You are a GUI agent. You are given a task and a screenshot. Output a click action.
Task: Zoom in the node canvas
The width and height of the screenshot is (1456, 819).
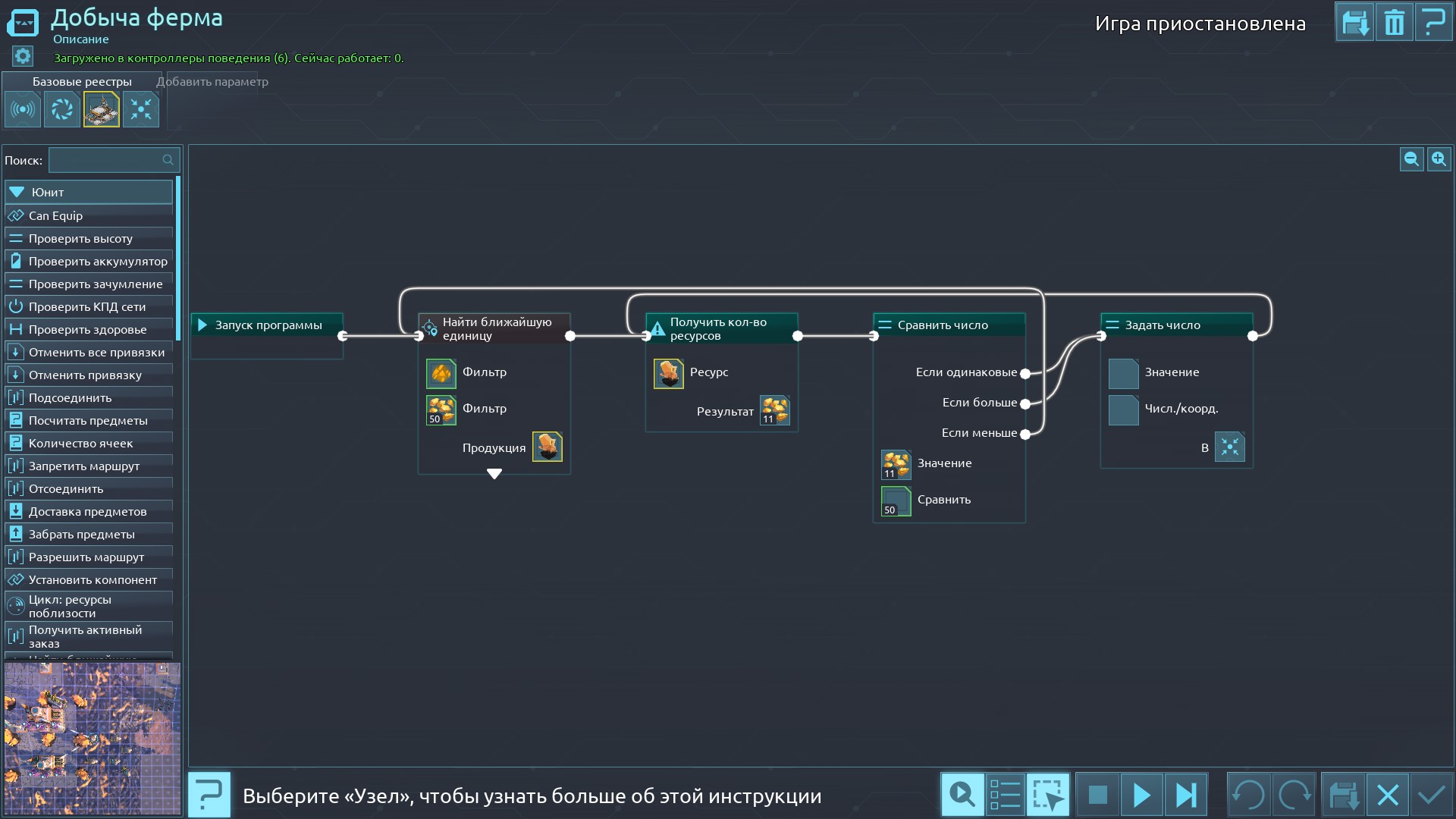click(x=1439, y=159)
